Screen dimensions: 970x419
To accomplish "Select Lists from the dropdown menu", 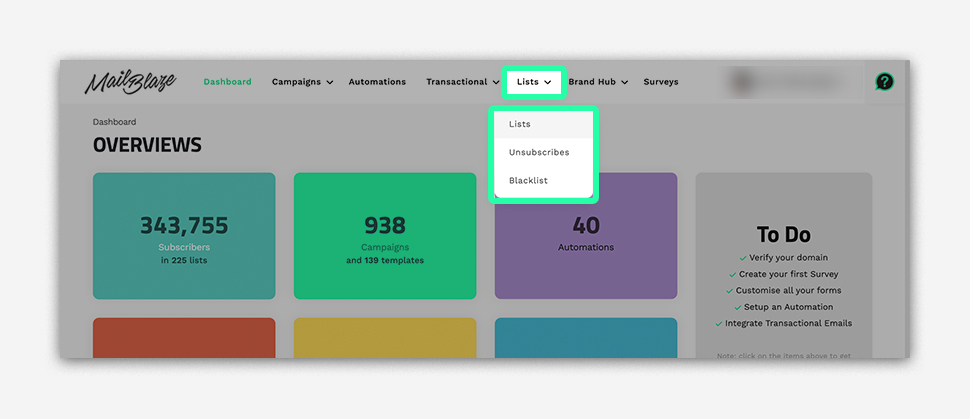I will 520,124.
